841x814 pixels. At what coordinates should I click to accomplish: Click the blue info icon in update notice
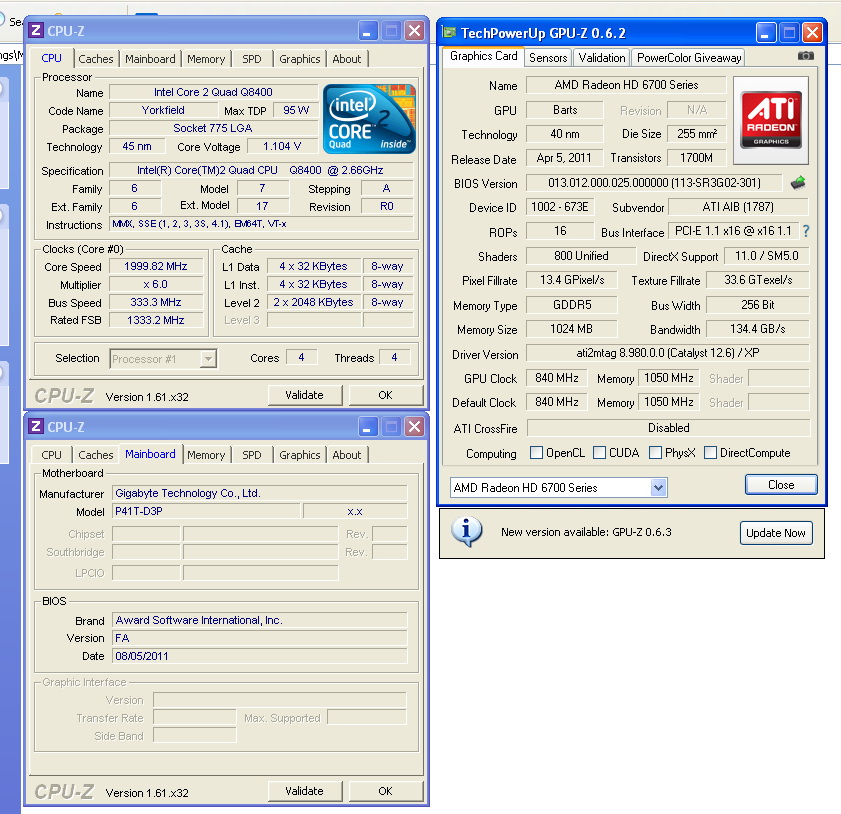(x=467, y=531)
